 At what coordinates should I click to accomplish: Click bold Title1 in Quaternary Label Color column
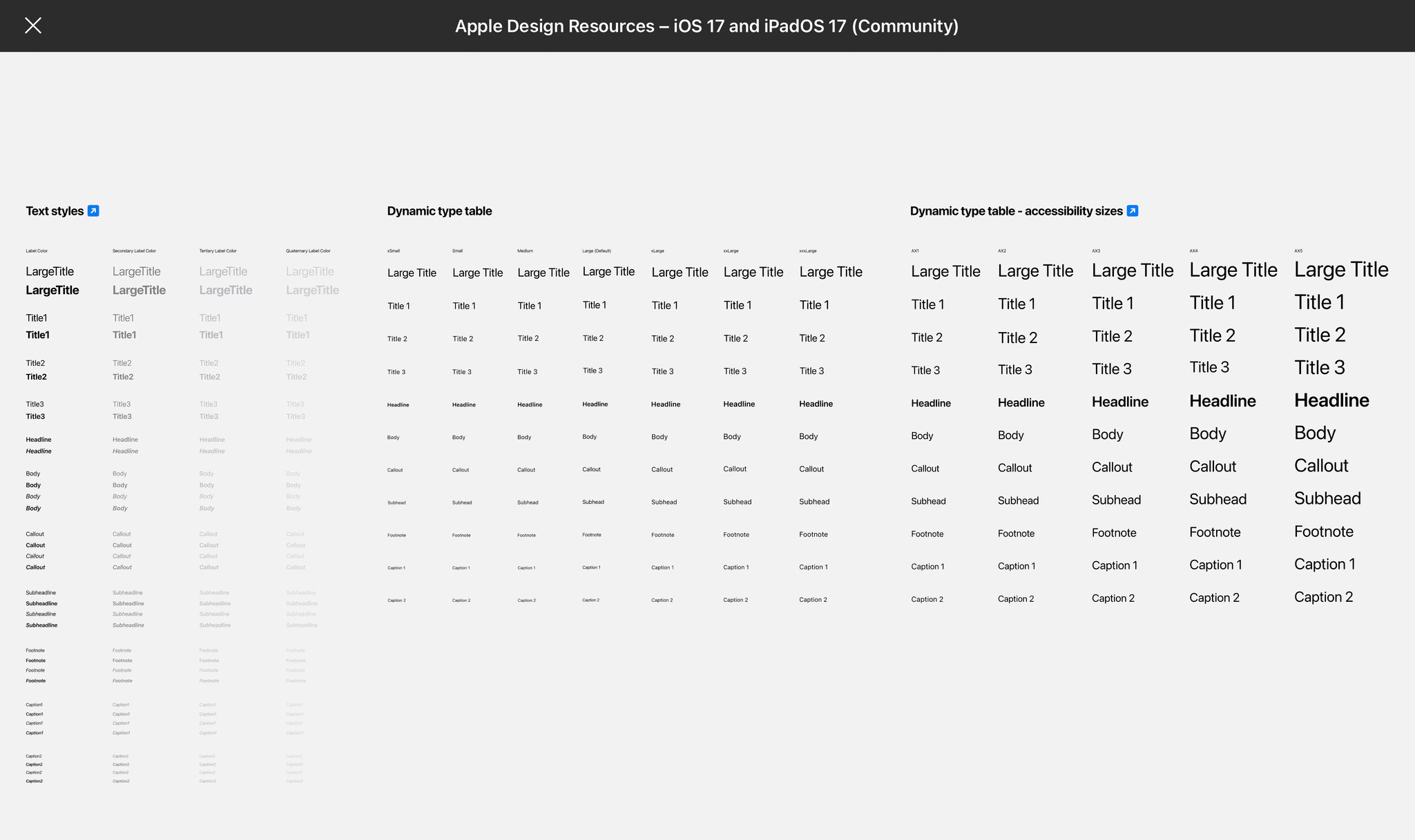point(298,335)
